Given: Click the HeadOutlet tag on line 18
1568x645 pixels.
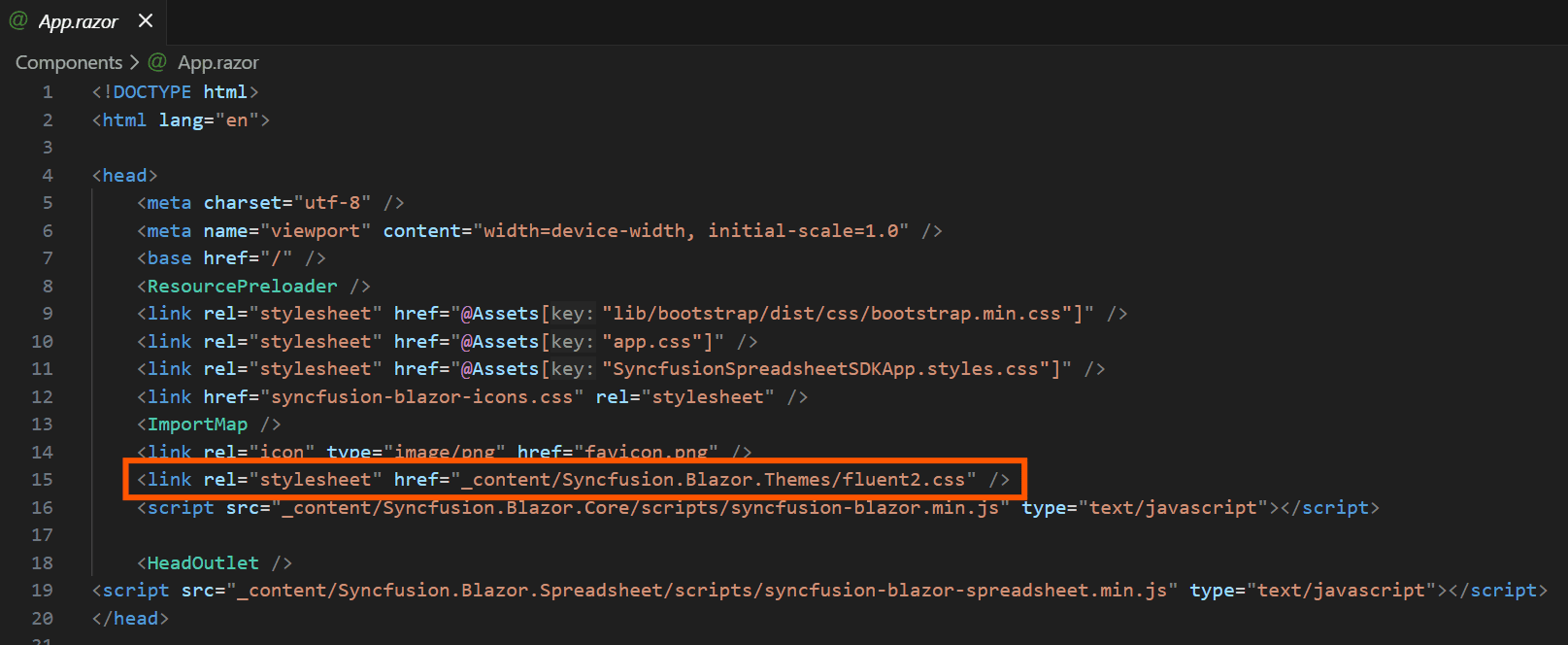Looking at the screenshot, I should pos(203,563).
